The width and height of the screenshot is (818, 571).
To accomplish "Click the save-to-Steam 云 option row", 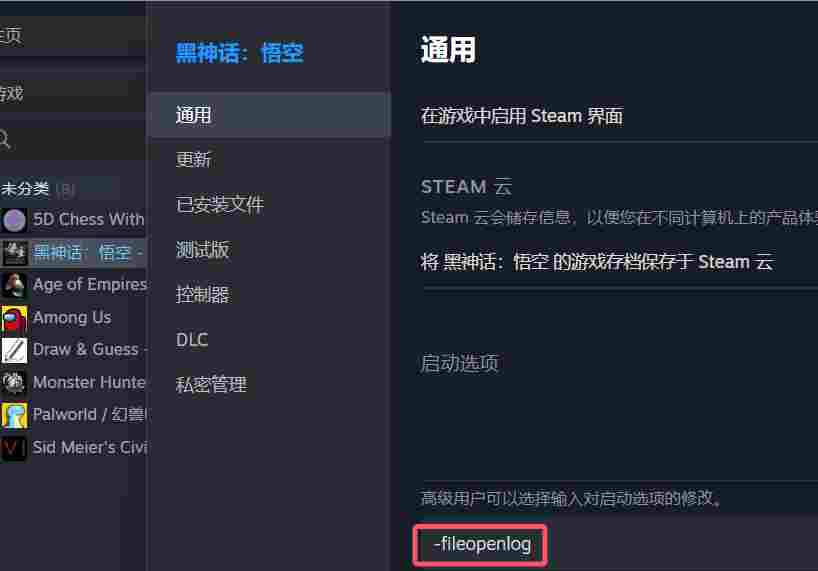I will pos(597,262).
